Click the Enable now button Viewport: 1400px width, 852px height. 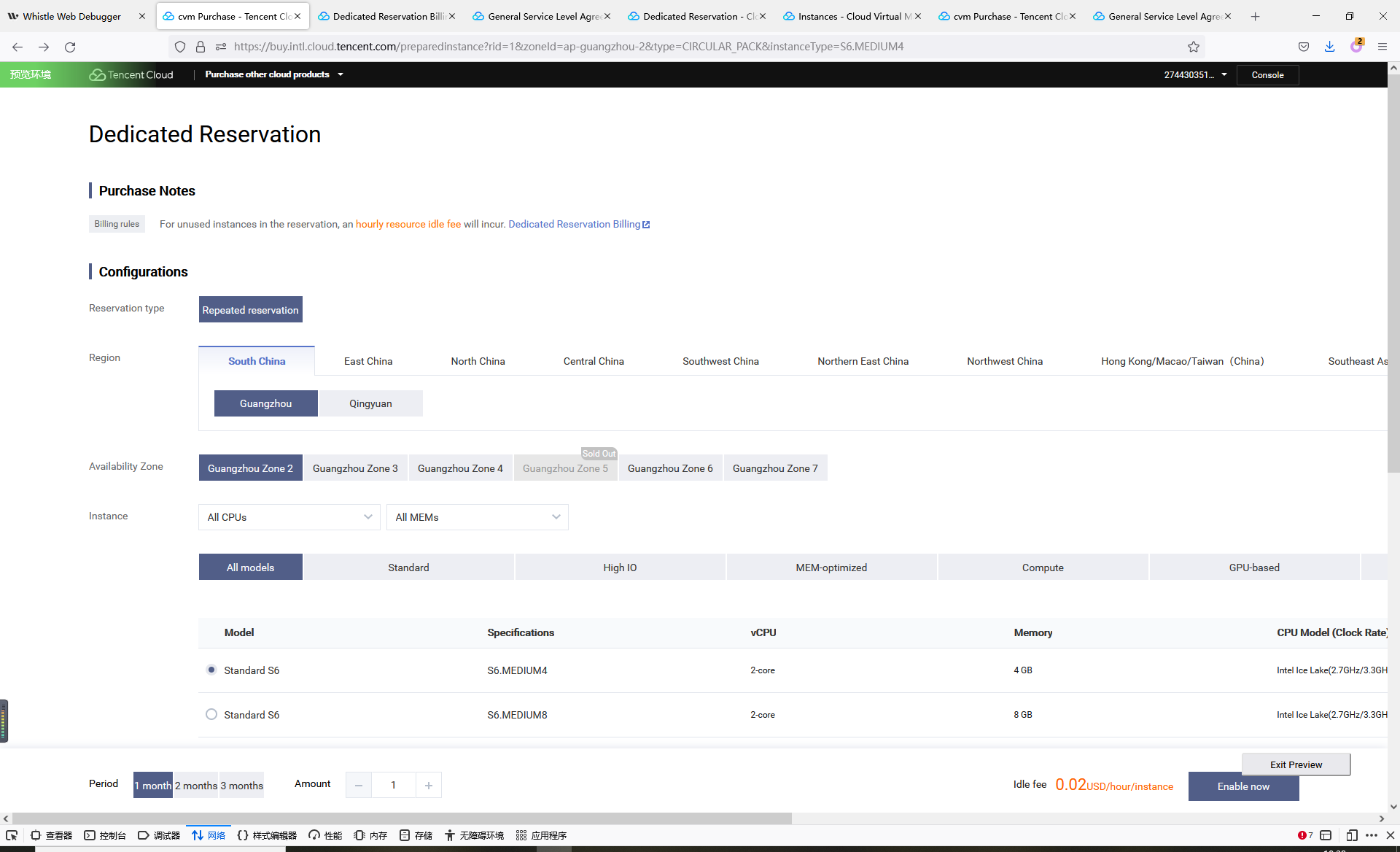pos(1242,786)
